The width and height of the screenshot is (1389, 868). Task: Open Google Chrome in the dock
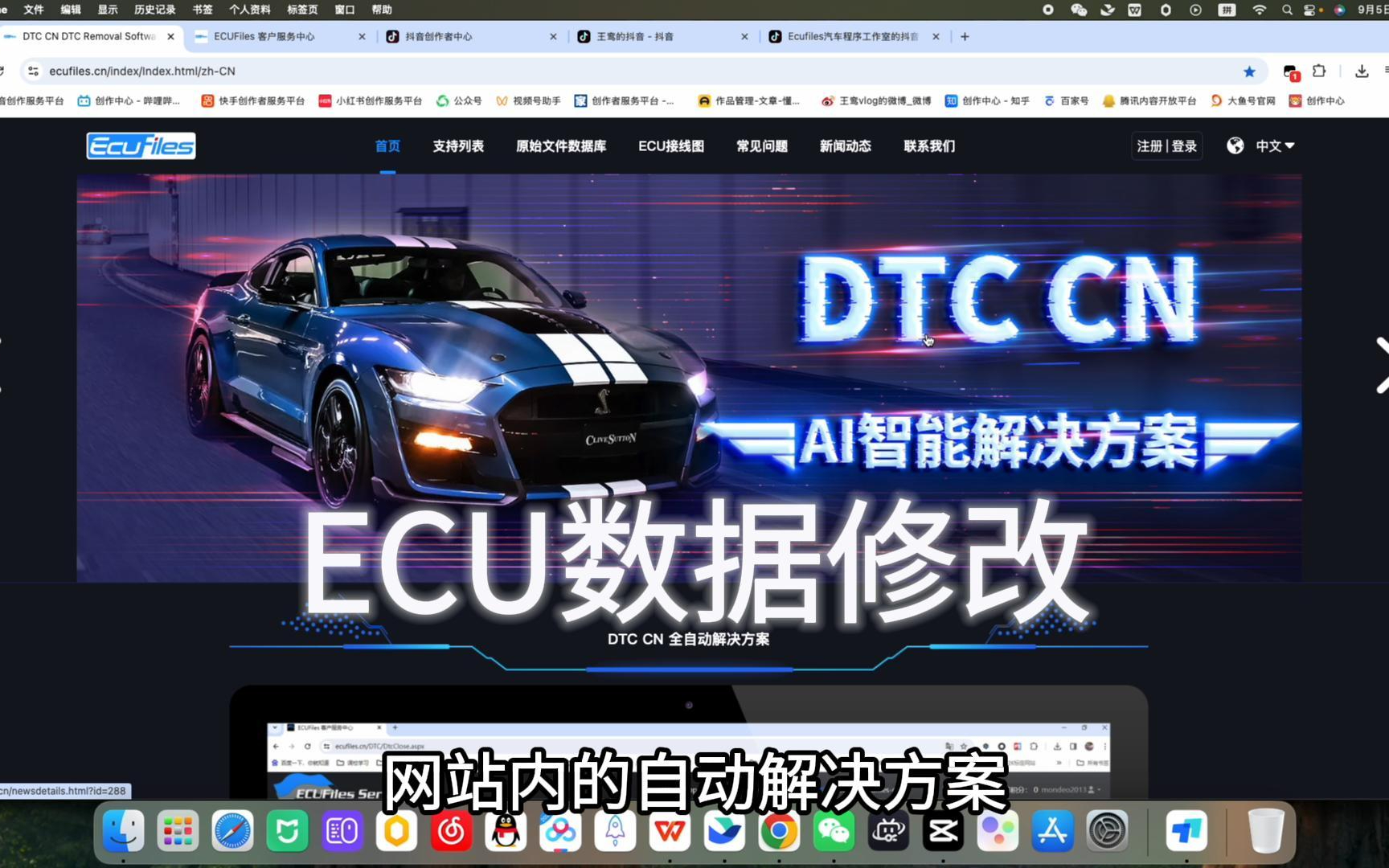coord(779,831)
